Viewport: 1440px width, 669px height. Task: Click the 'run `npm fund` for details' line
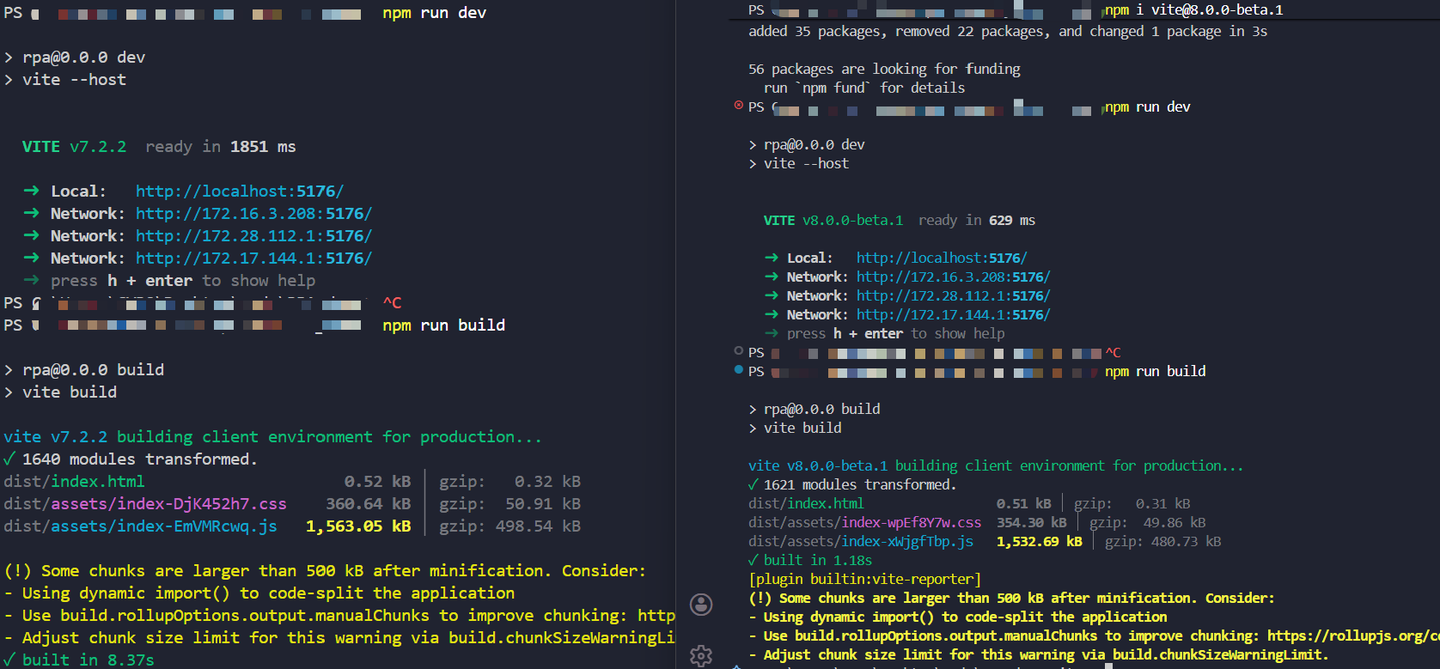click(865, 88)
